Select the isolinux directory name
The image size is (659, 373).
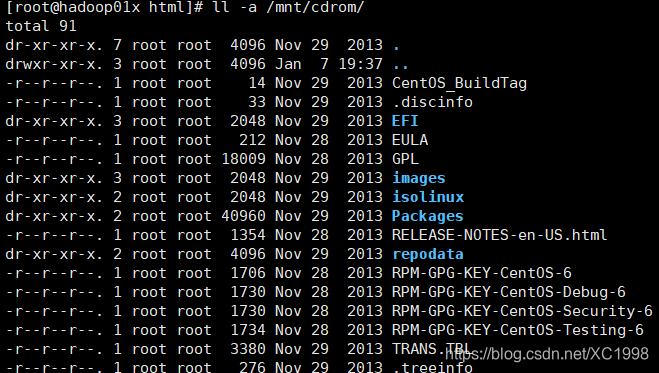(428, 197)
